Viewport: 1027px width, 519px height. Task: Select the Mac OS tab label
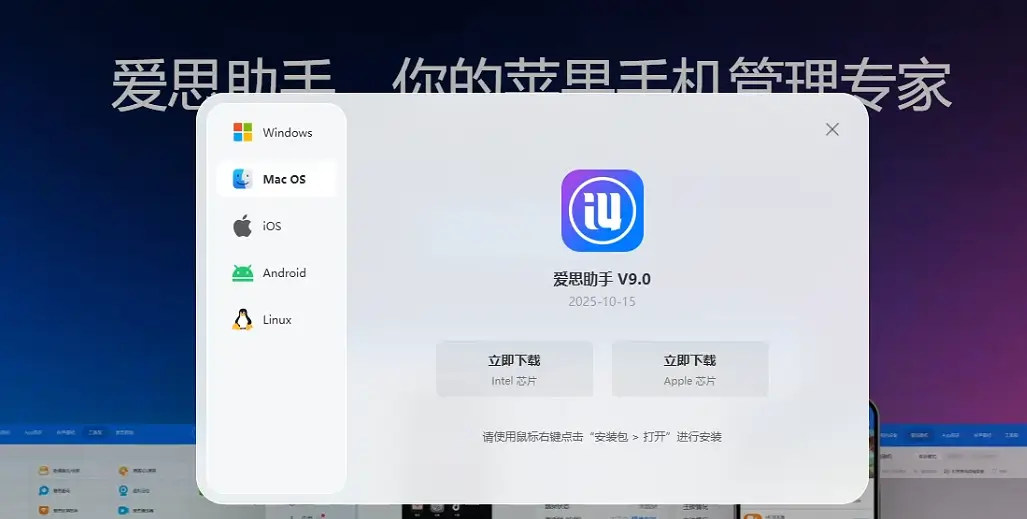pos(284,180)
